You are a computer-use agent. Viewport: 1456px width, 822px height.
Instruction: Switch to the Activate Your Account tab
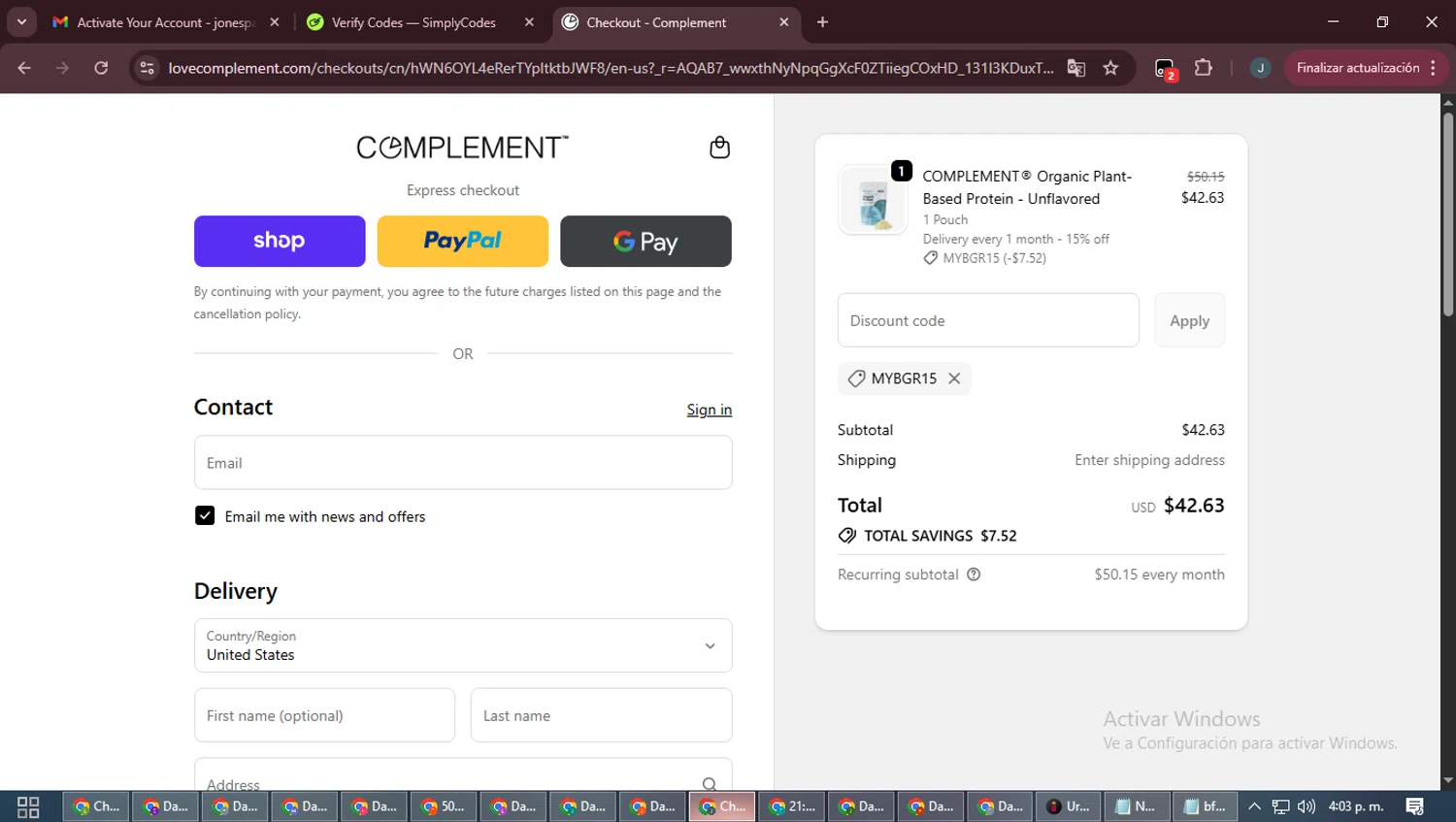coord(165,22)
